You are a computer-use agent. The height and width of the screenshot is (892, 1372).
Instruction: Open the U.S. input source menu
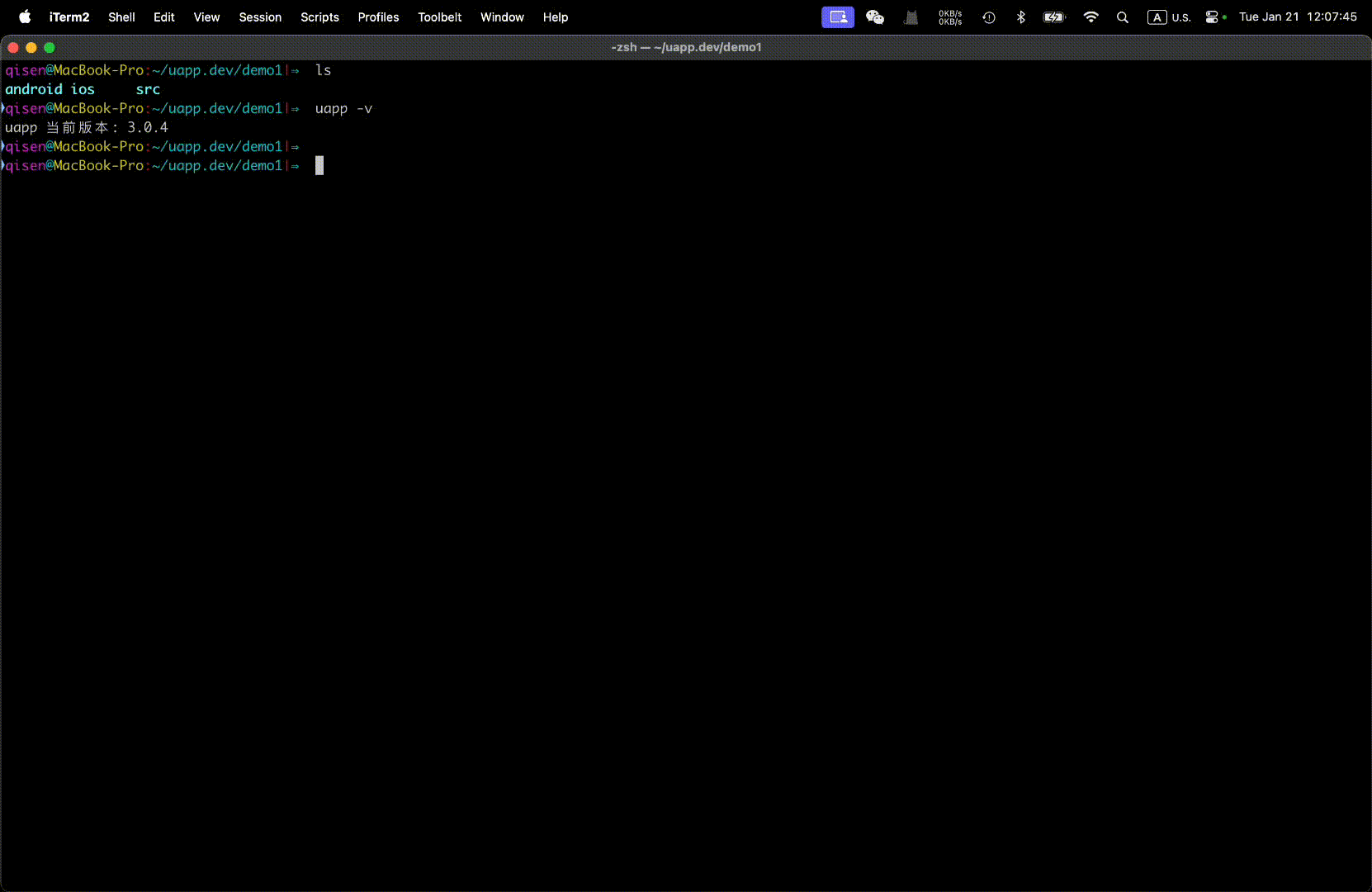tap(1168, 17)
